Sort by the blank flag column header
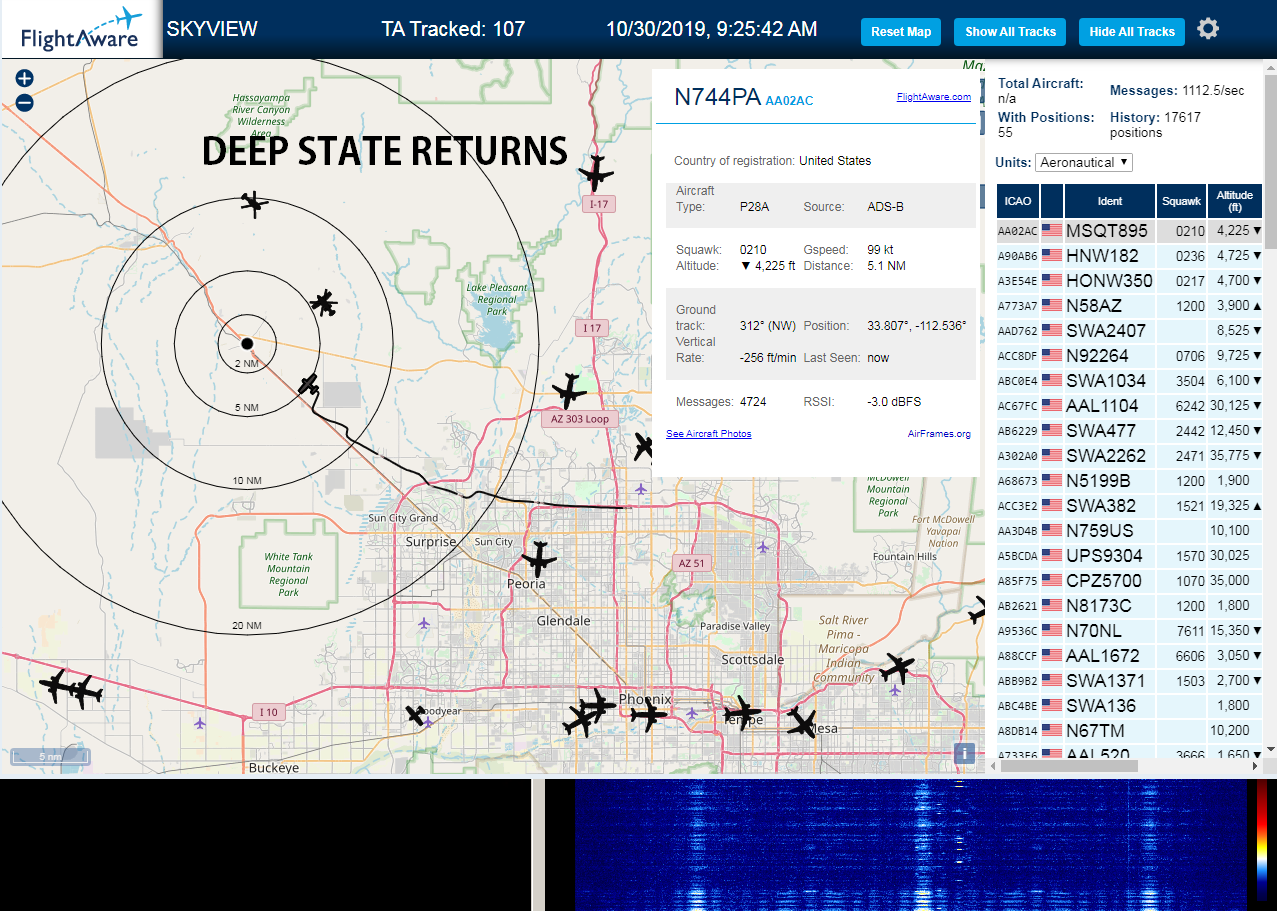 click(x=1051, y=201)
